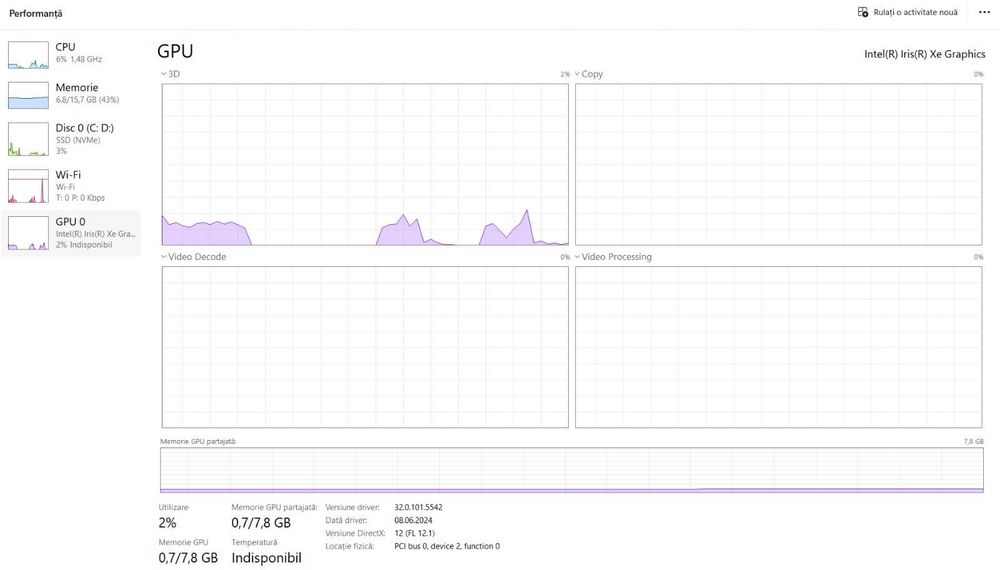
Task: Select the Wi-Fi throughput thumbnail
Action: pyautogui.click(x=28, y=186)
